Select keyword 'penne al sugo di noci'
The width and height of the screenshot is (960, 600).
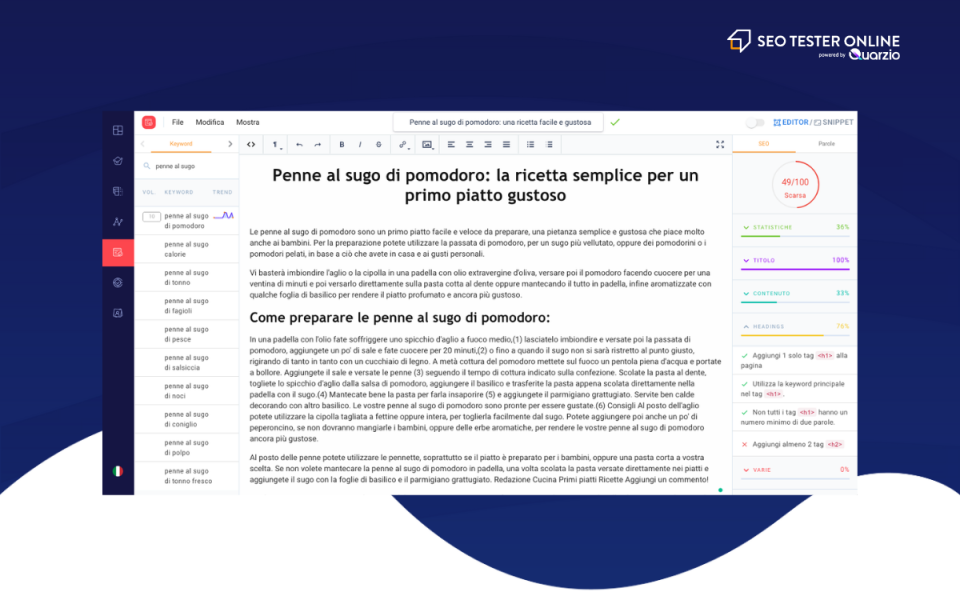tap(187, 391)
